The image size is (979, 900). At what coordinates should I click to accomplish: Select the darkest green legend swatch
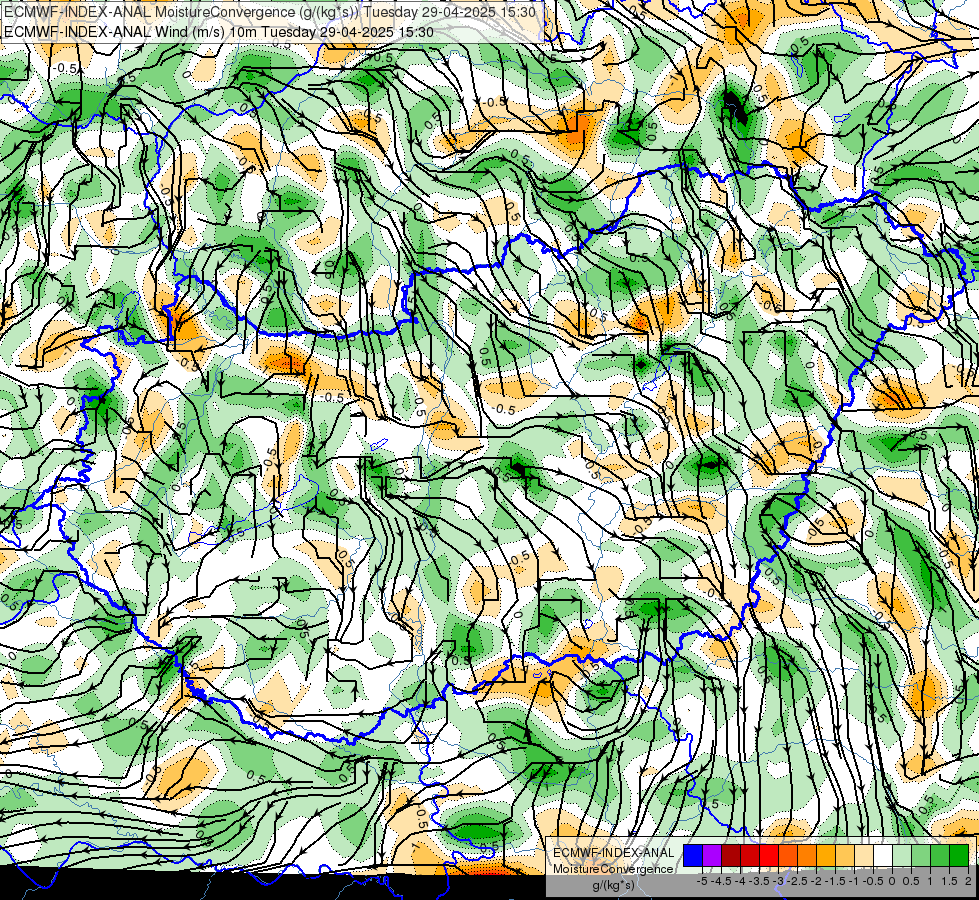point(959,855)
